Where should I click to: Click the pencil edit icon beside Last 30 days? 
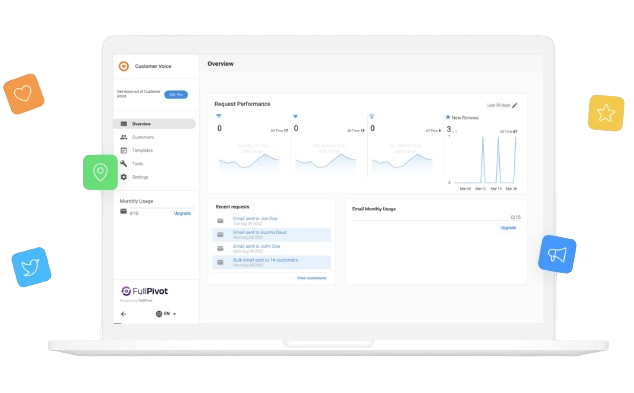point(515,105)
